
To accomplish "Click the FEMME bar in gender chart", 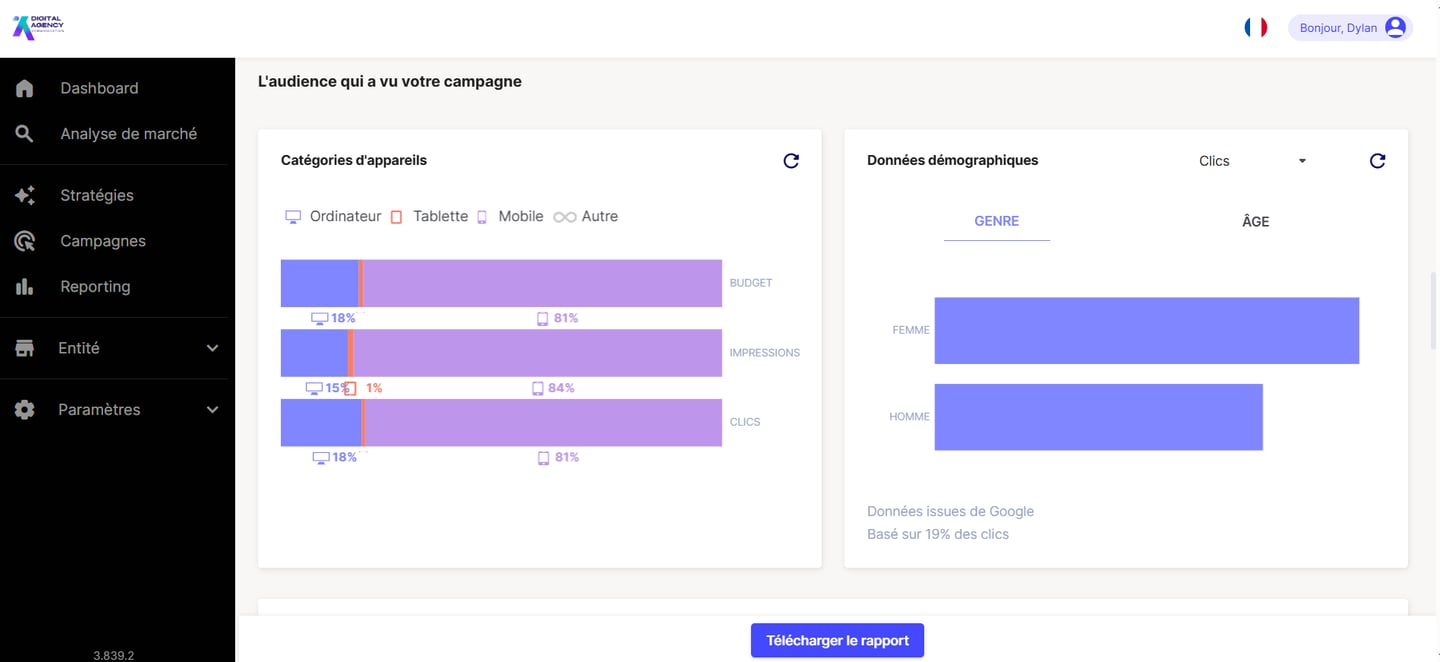I will (1146, 330).
